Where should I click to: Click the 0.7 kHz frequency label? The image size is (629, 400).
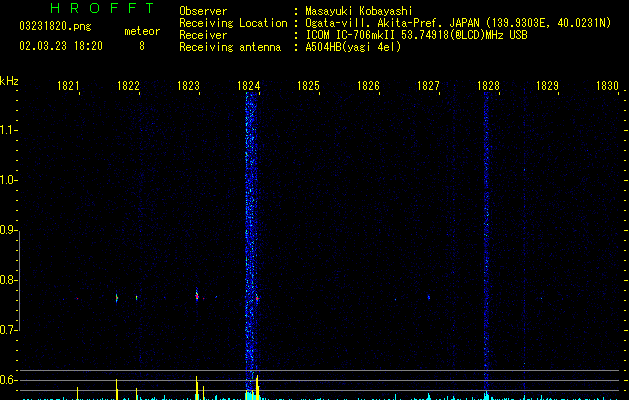tap(8, 330)
